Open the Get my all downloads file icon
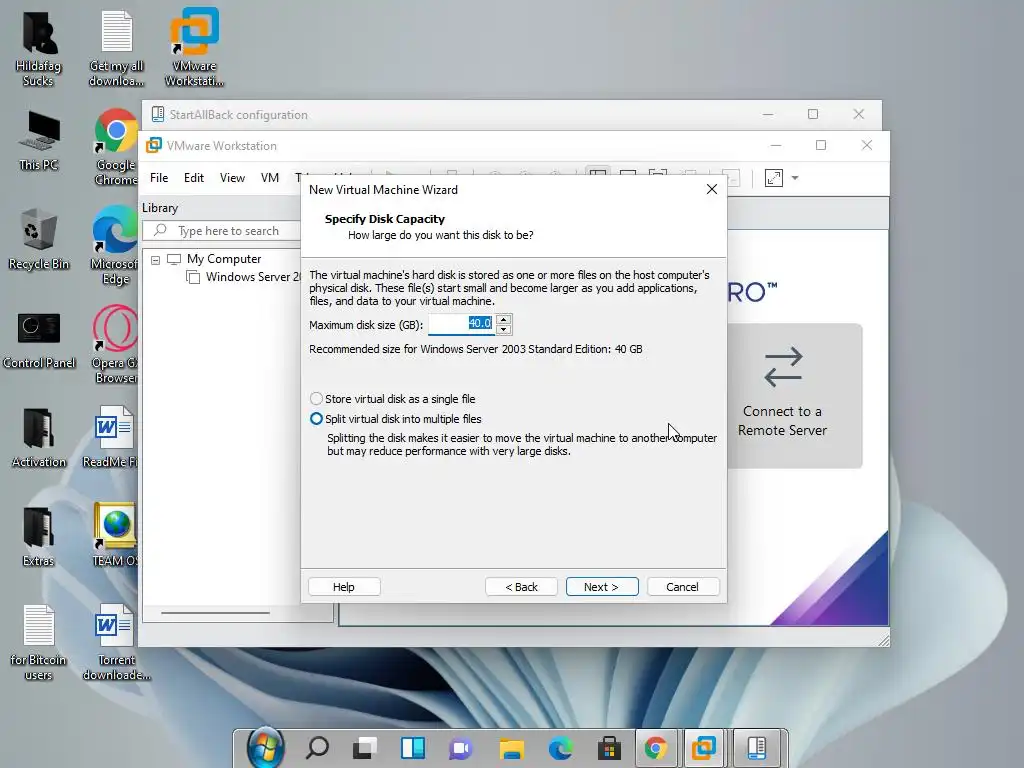Screen dimensions: 1024x768 click(116, 48)
